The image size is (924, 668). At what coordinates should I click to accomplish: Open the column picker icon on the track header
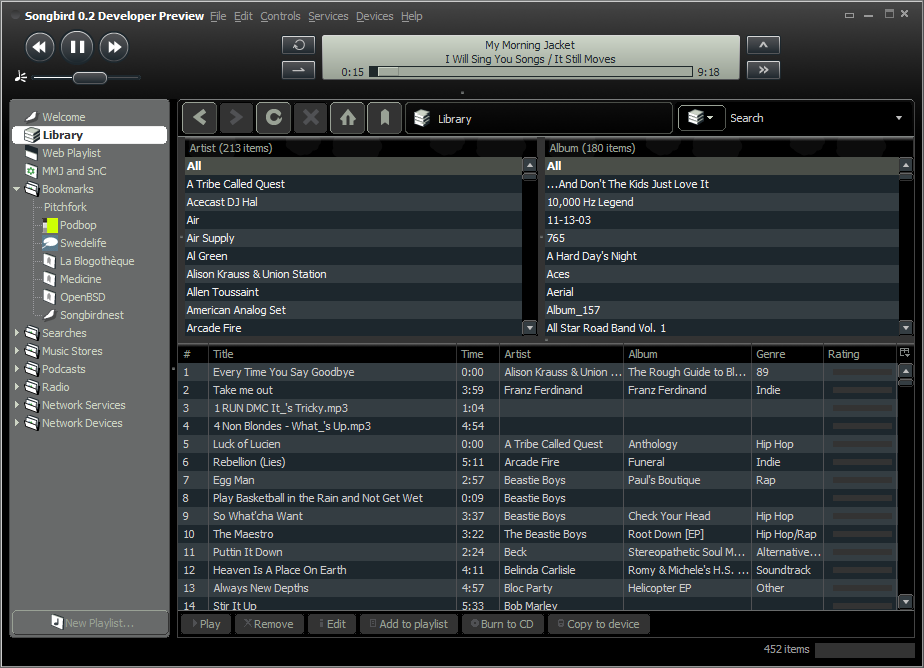[906, 353]
